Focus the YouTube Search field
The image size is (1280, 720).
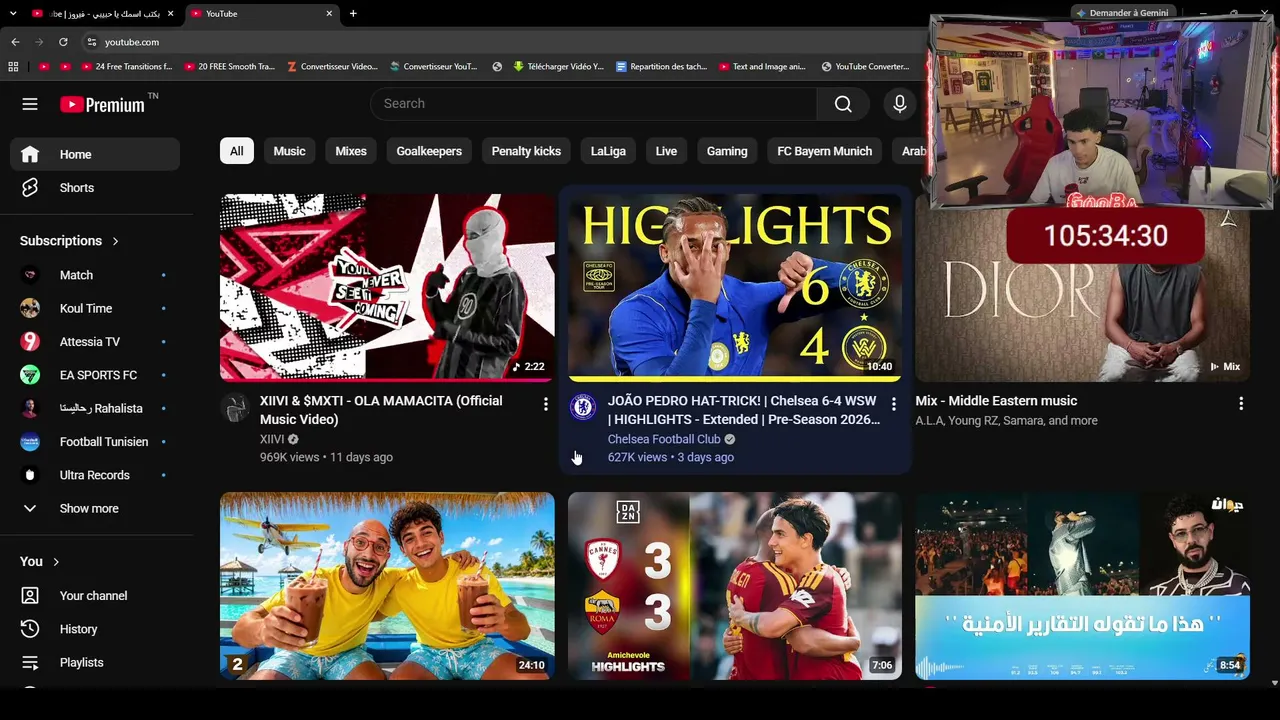[594, 104]
